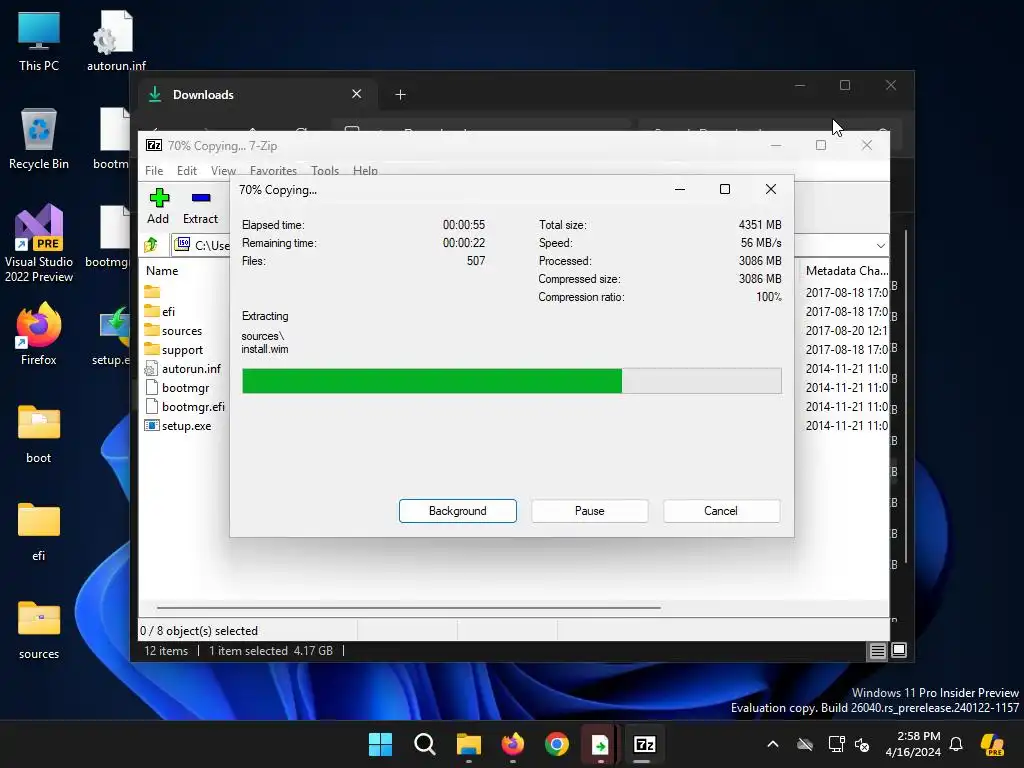This screenshot has height=768, width=1024.
Task: Expand the 7-Zip address path dropdown
Action: [880, 246]
